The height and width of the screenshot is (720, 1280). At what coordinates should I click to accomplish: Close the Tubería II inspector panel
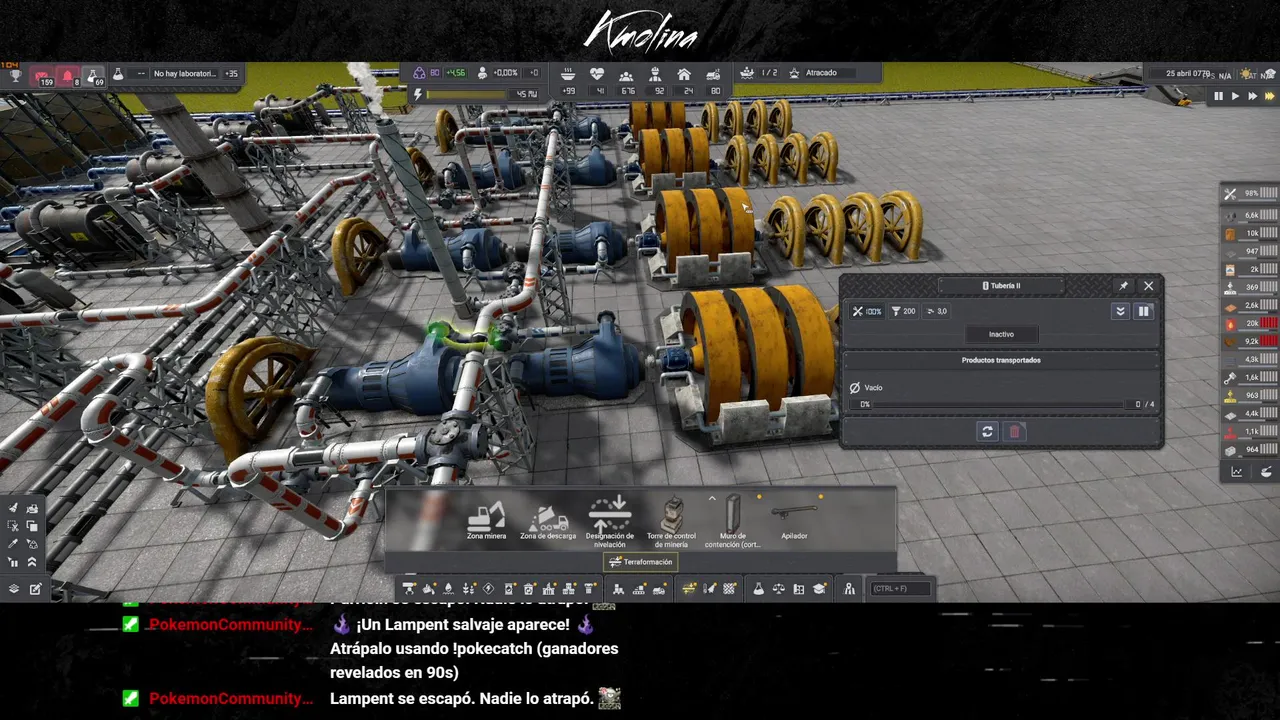[x=1148, y=286]
